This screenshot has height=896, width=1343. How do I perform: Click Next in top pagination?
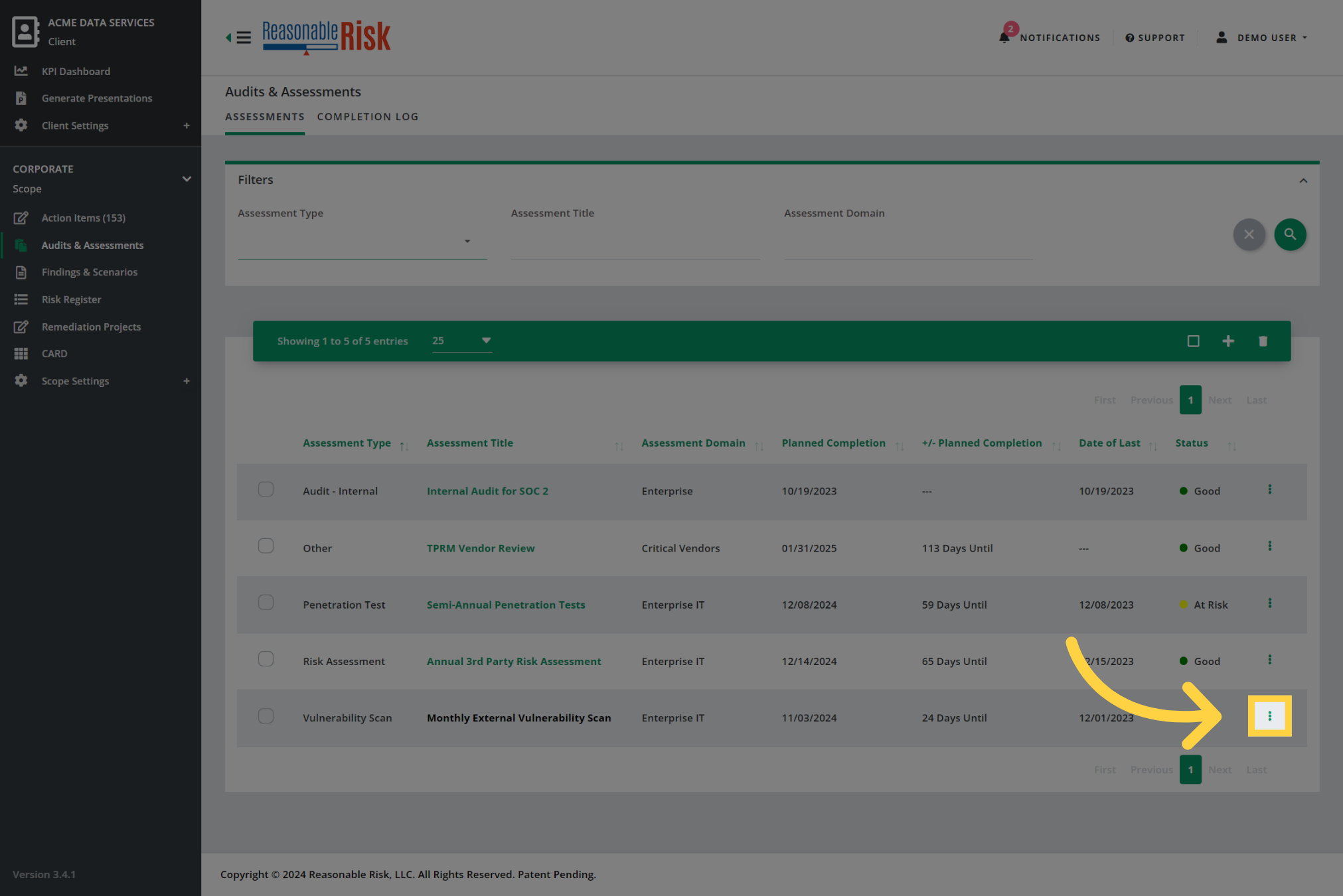pyautogui.click(x=1220, y=400)
